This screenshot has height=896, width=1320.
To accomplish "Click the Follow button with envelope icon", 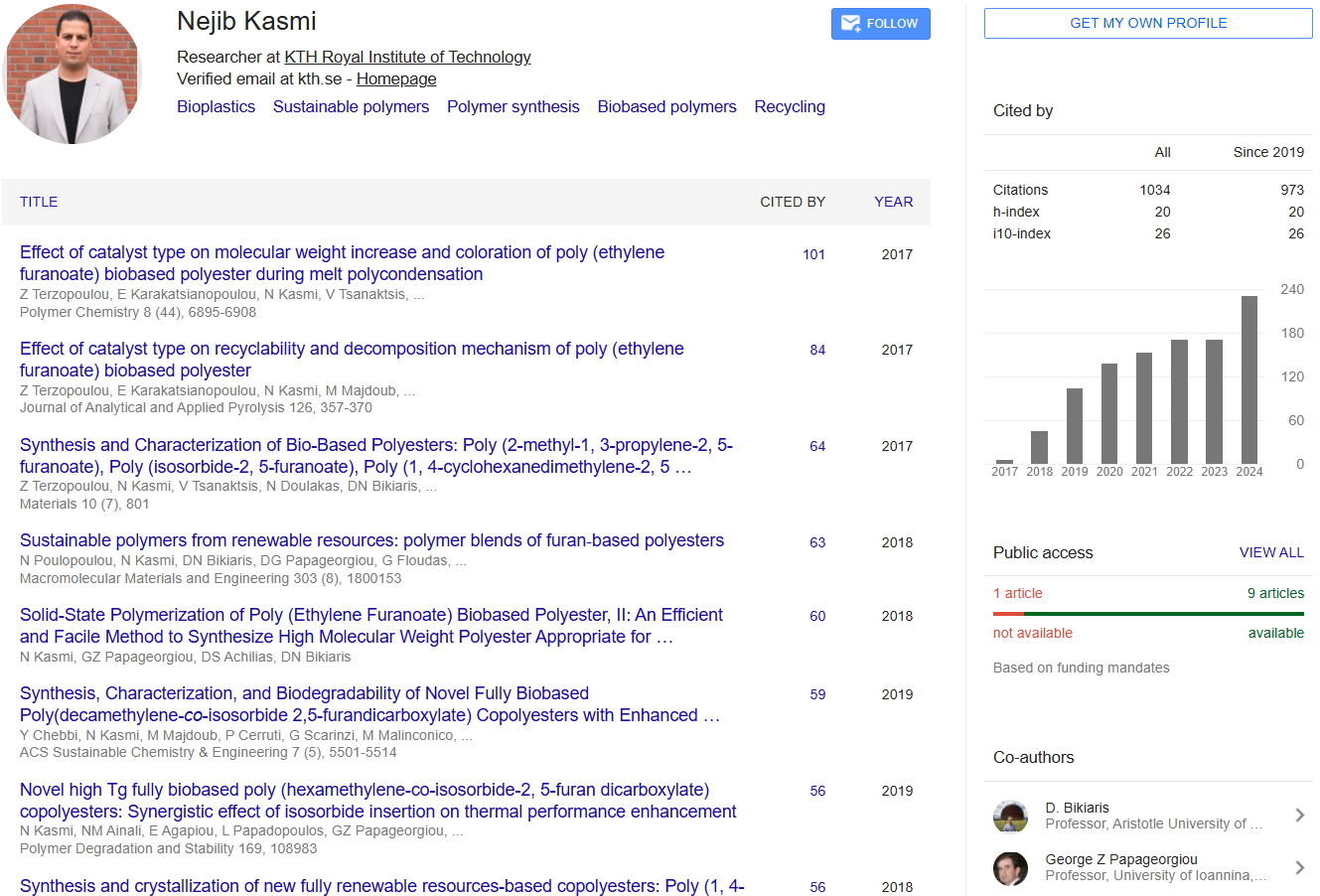I will click(x=880, y=24).
